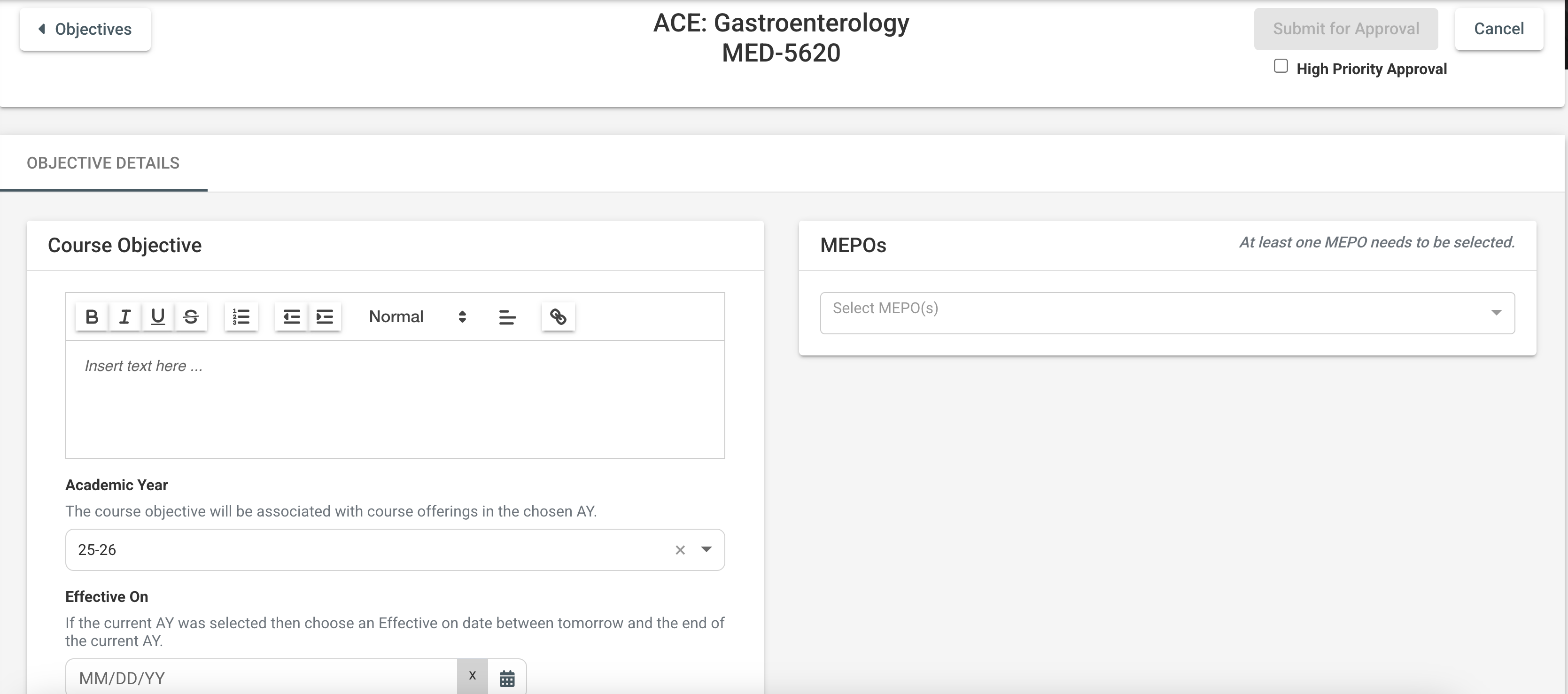Click the Effective On label

pos(107,597)
